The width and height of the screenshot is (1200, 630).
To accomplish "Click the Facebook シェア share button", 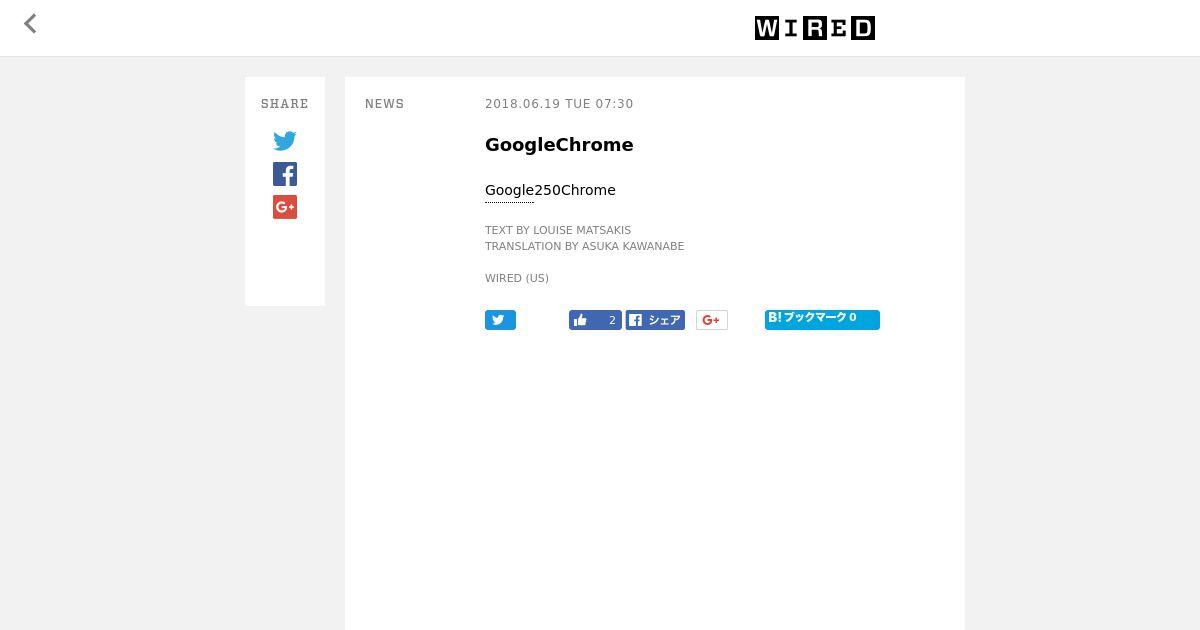I will click(x=655, y=320).
